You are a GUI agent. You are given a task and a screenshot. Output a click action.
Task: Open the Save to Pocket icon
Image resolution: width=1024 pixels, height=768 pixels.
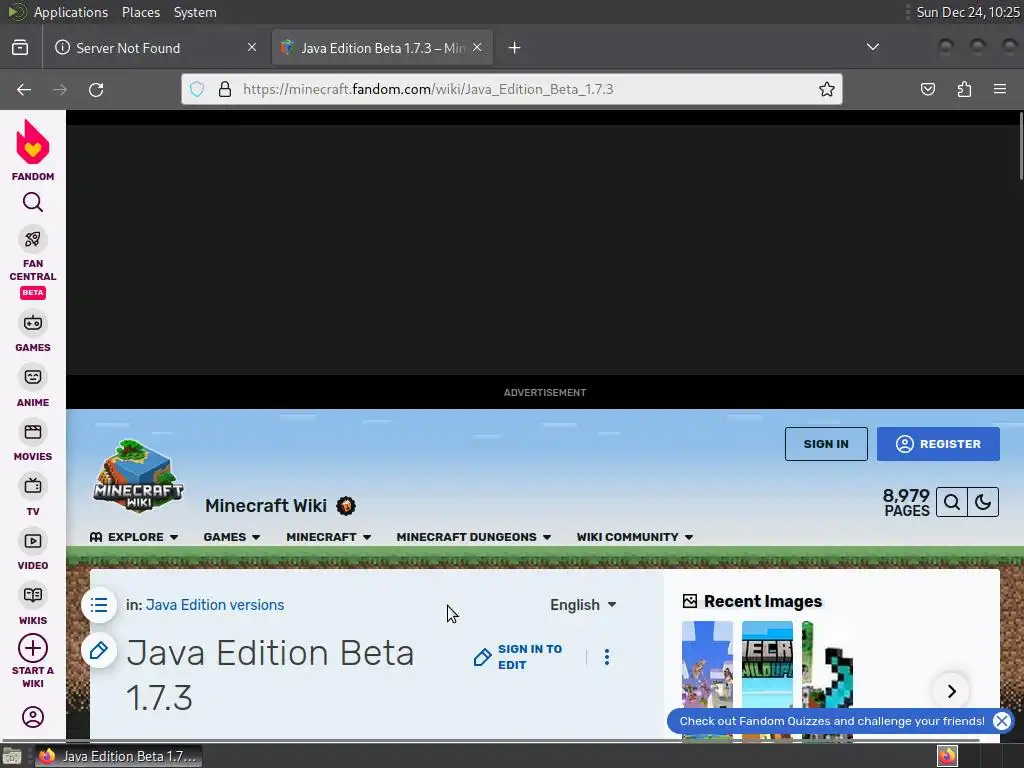(x=927, y=89)
